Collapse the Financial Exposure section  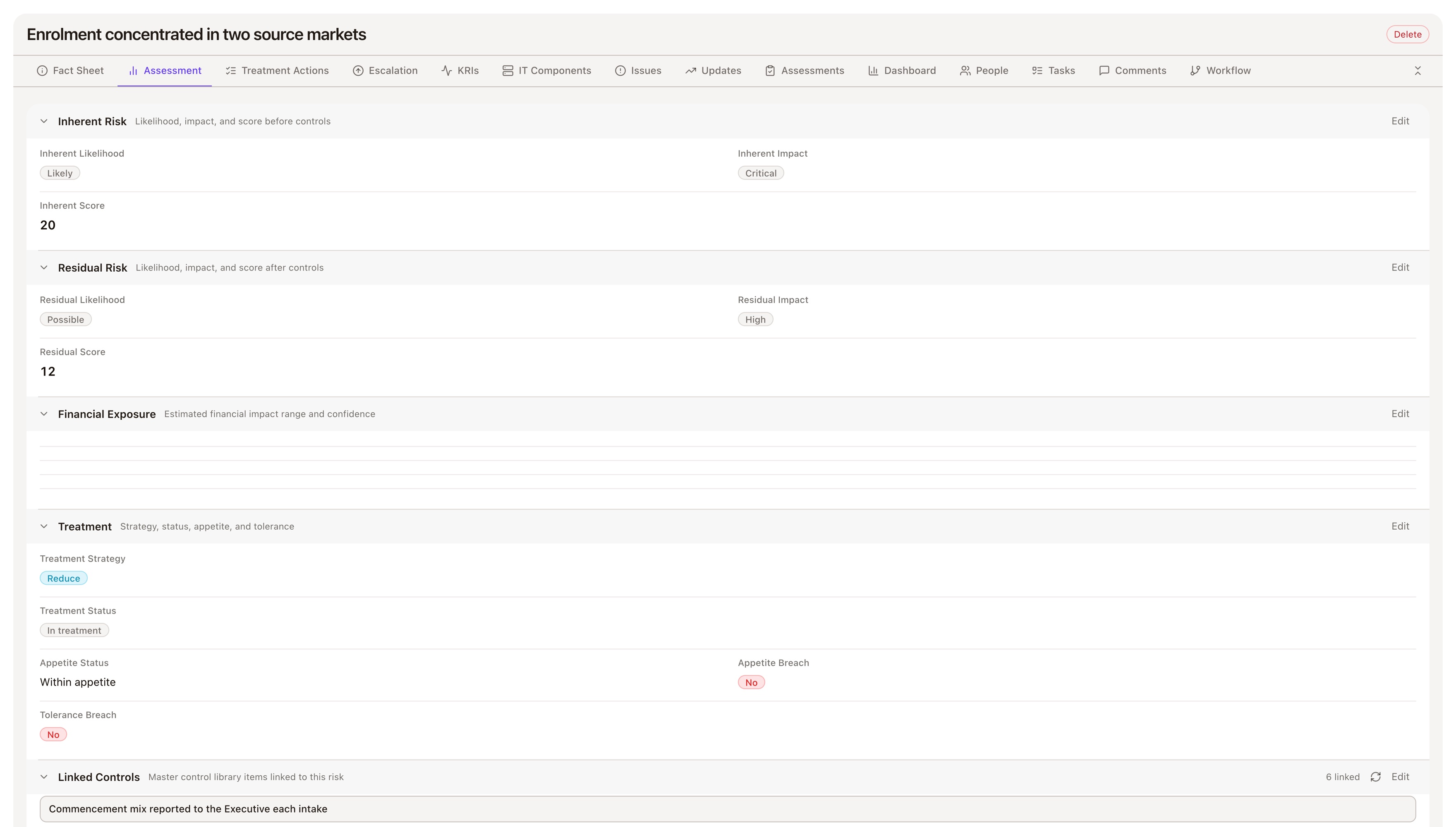click(x=44, y=414)
